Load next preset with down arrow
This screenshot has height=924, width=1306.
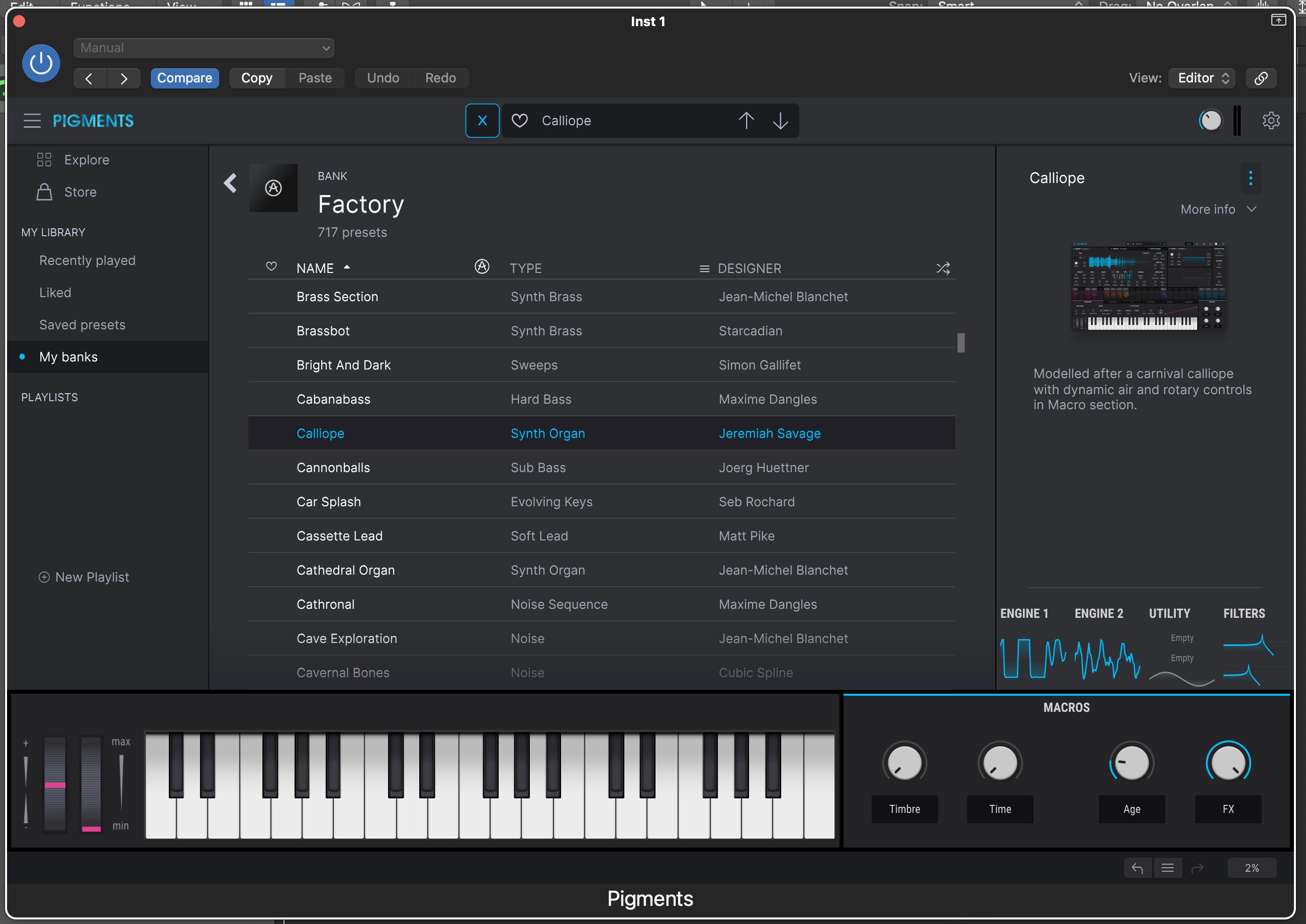point(780,121)
